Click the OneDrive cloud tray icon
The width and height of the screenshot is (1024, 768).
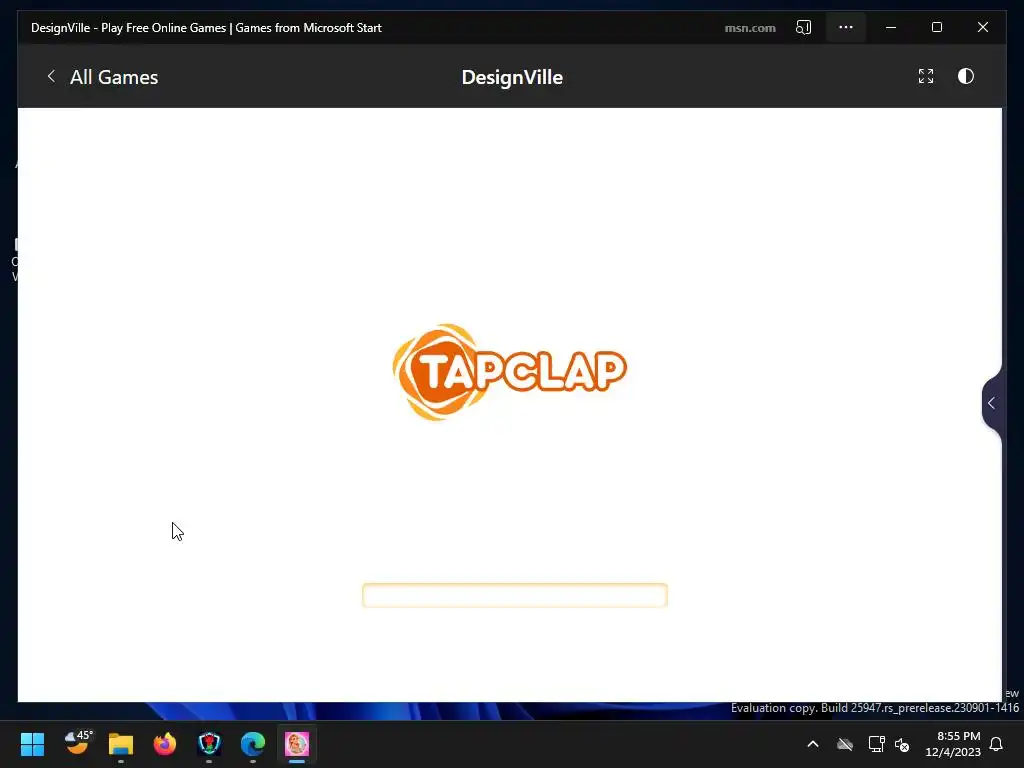tap(845, 744)
